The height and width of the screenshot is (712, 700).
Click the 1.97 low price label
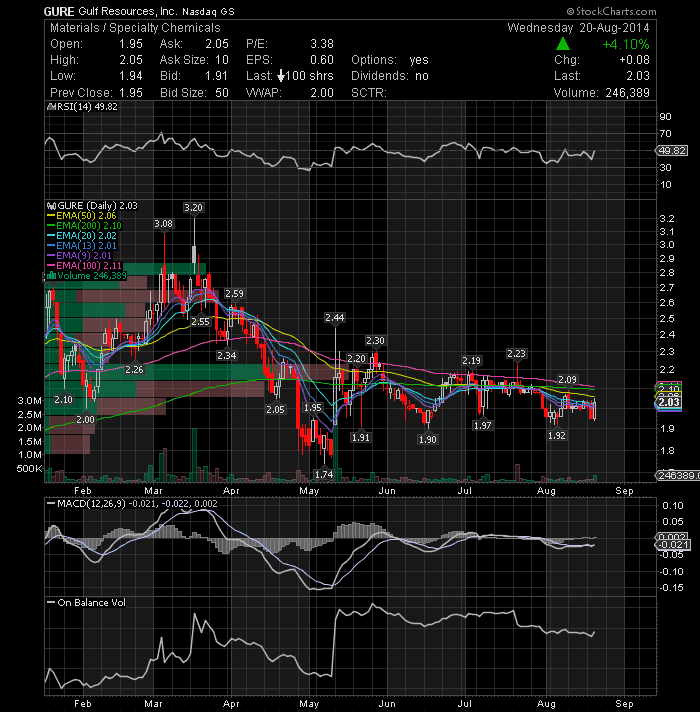pos(483,425)
